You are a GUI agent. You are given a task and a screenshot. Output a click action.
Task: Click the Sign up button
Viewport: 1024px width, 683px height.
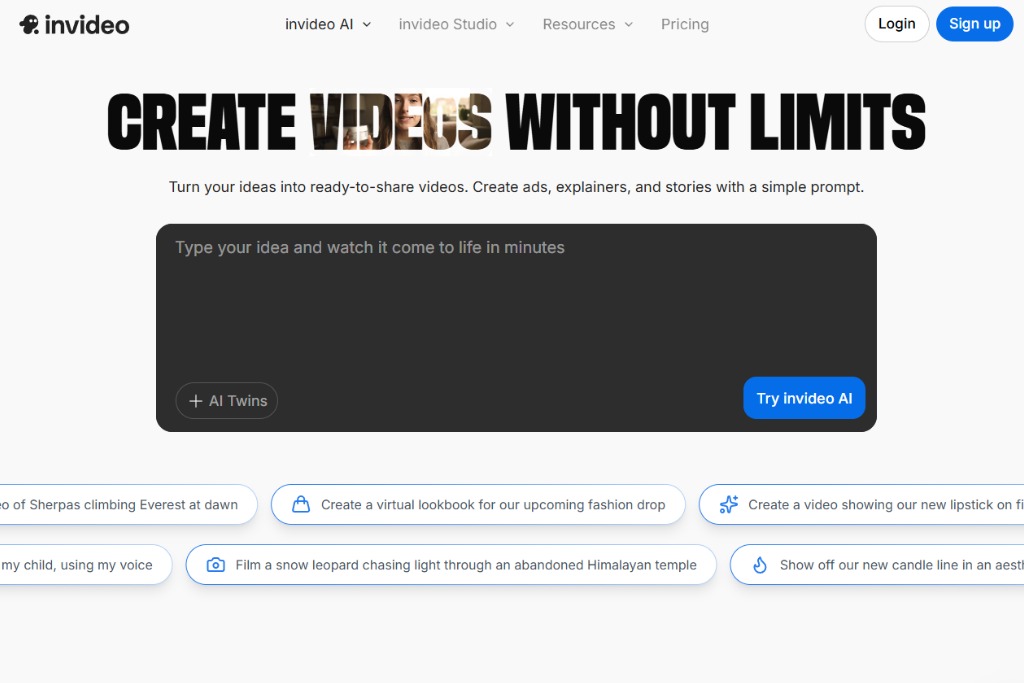point(974,24)
